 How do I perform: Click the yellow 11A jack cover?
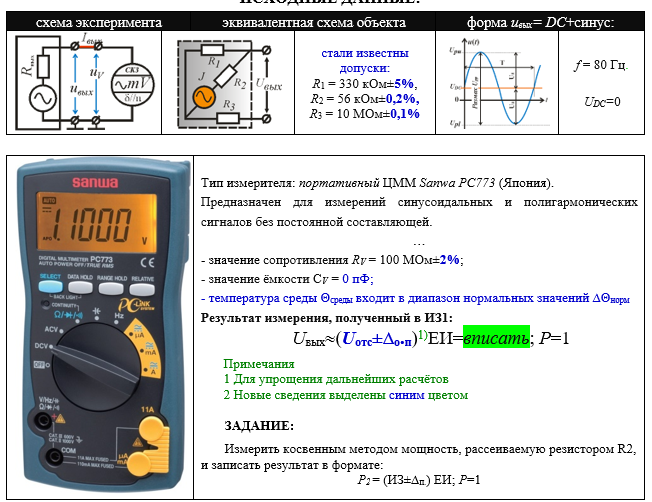click(x=152, y=429)
